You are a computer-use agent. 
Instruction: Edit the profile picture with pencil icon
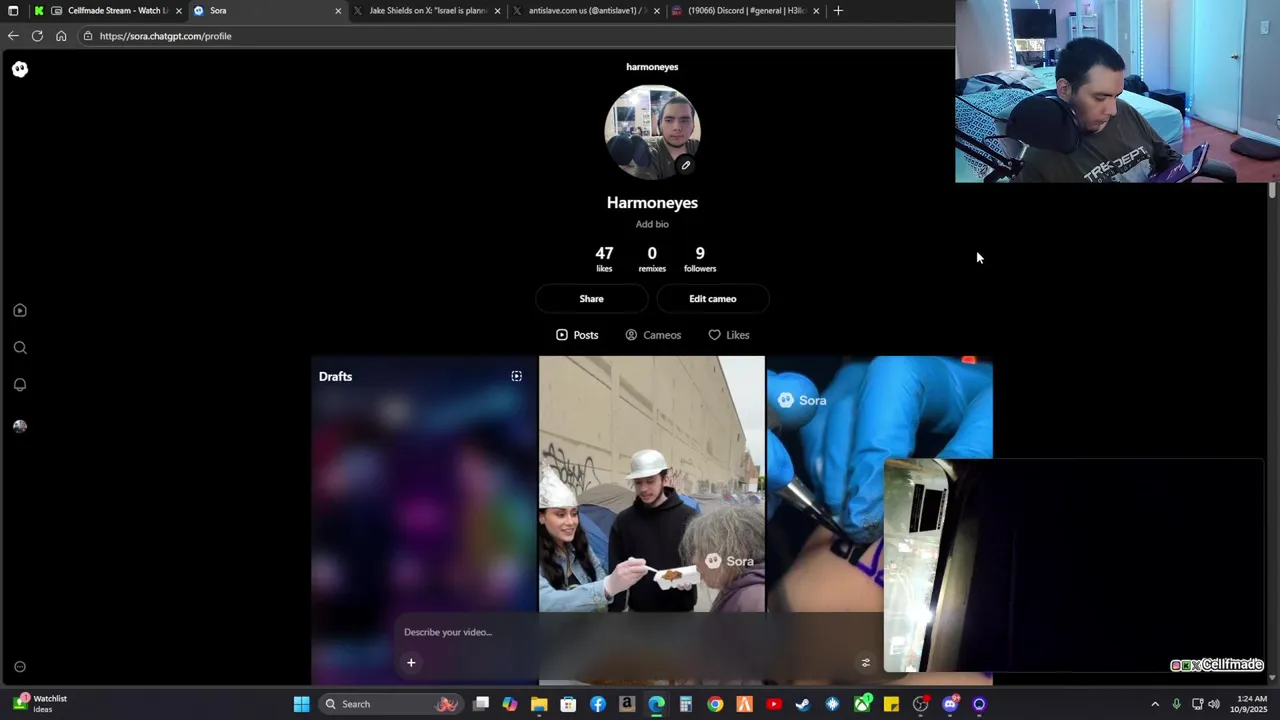click(686, 165)
